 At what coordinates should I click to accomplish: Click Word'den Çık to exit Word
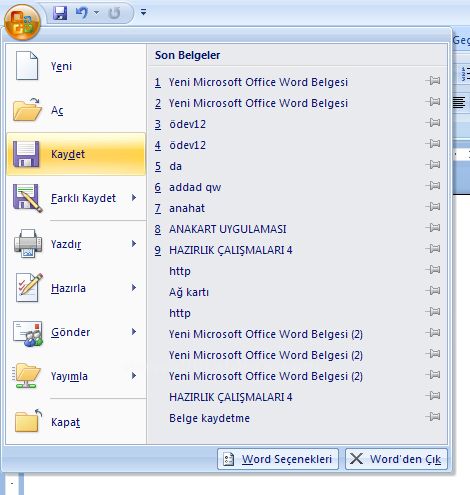pos(396,459)
